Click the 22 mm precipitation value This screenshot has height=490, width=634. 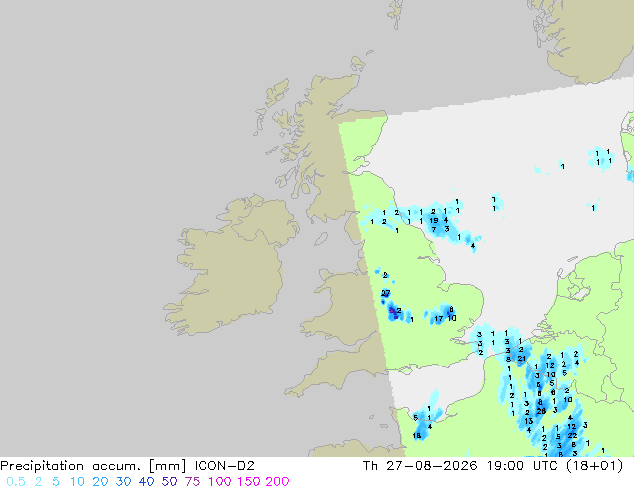(x=572, y=435)
